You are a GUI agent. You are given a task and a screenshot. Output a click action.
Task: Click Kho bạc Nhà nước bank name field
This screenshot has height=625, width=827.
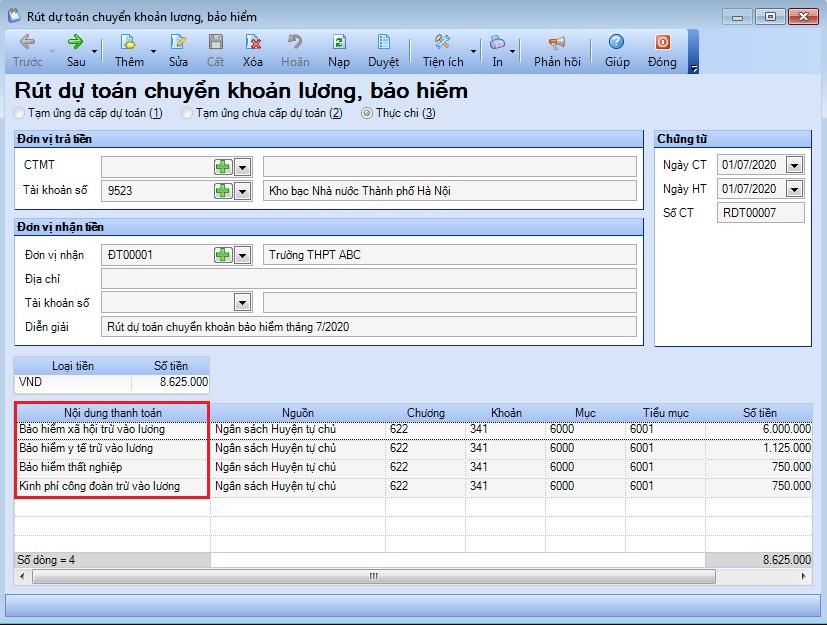click(x=450, y=190)
